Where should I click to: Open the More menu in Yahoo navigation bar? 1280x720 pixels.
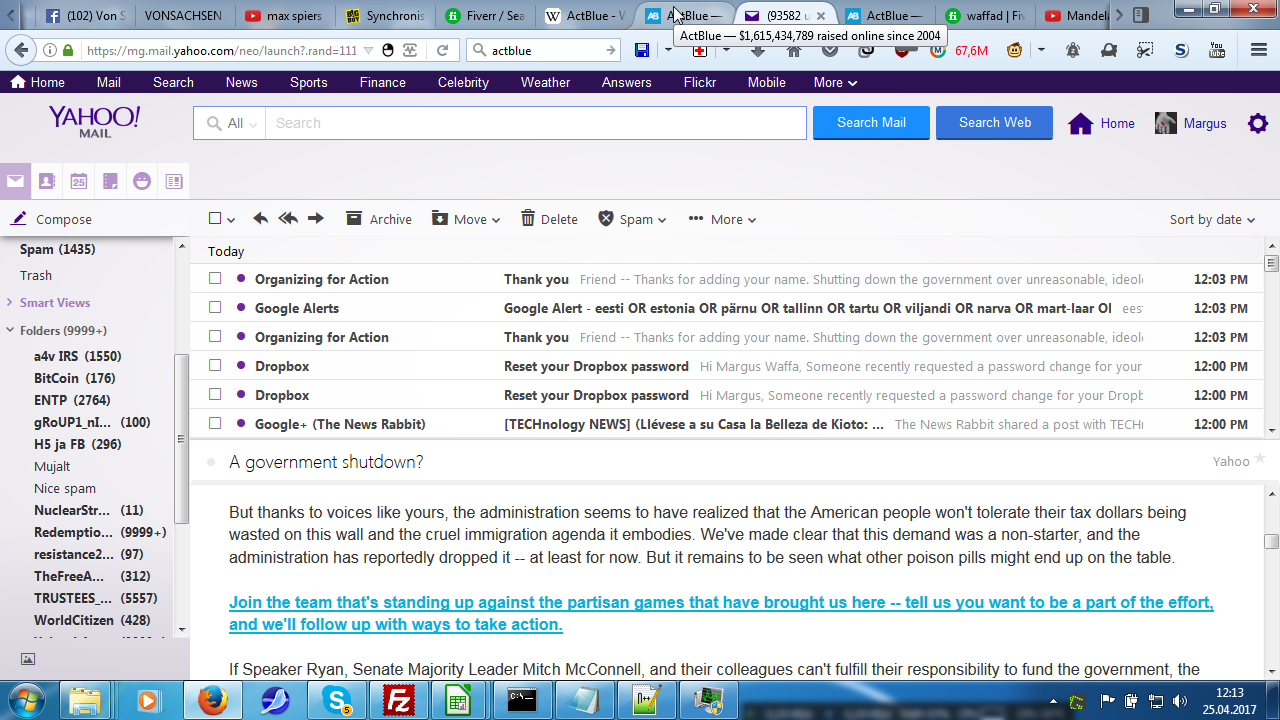[x=835, y=82]
